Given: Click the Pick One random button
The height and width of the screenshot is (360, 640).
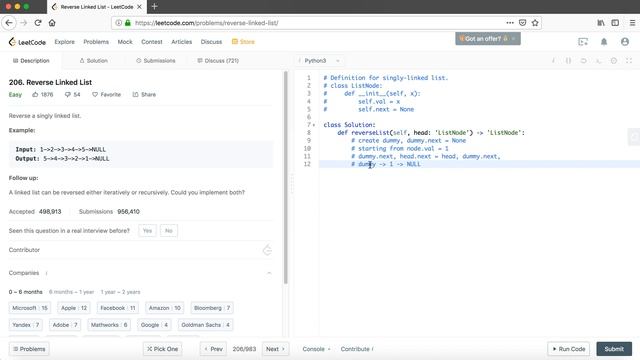Looking at the screenshot, I should click(x=162, y=349).
